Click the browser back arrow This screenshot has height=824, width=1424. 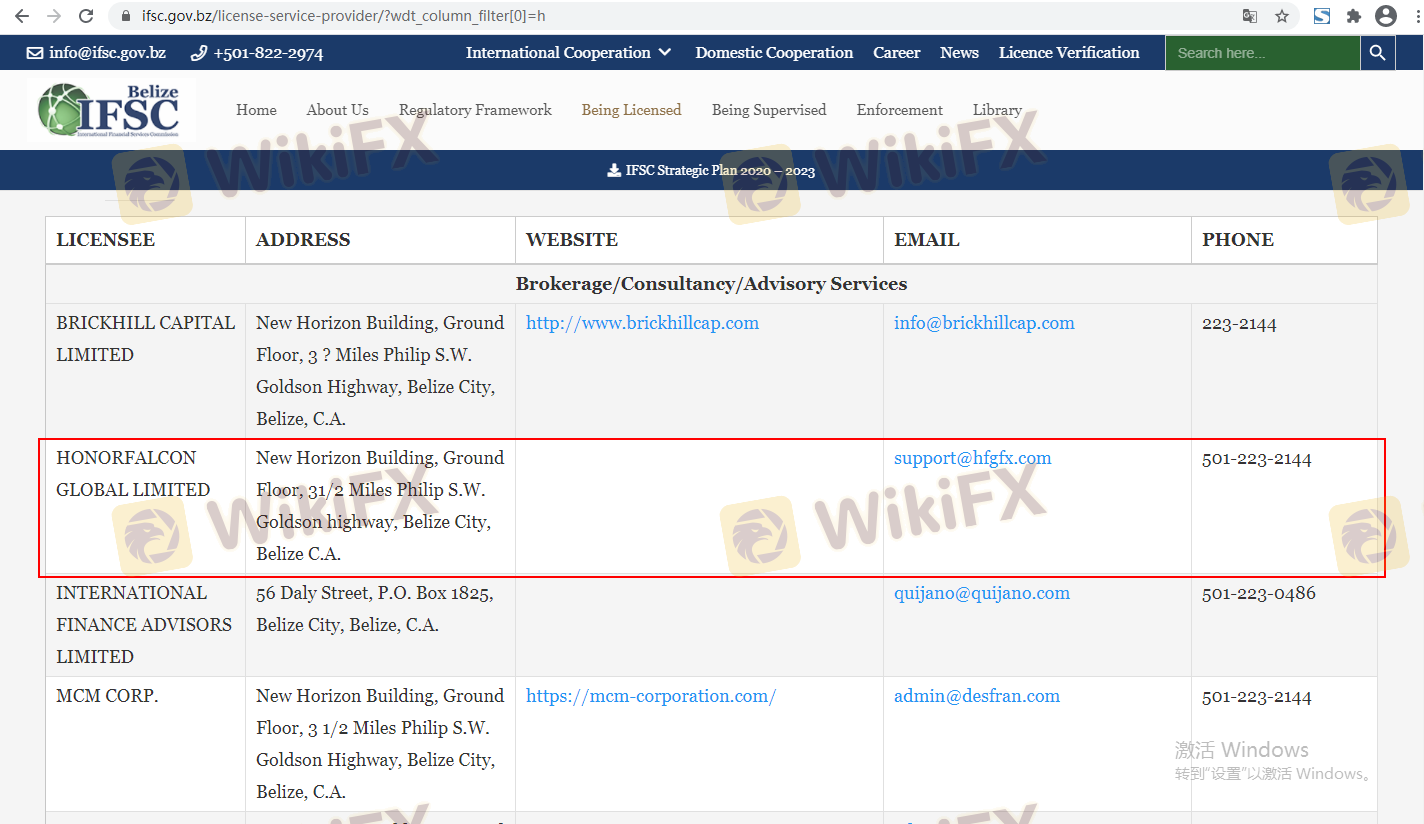pyautogui.click(x=21, y=16)
